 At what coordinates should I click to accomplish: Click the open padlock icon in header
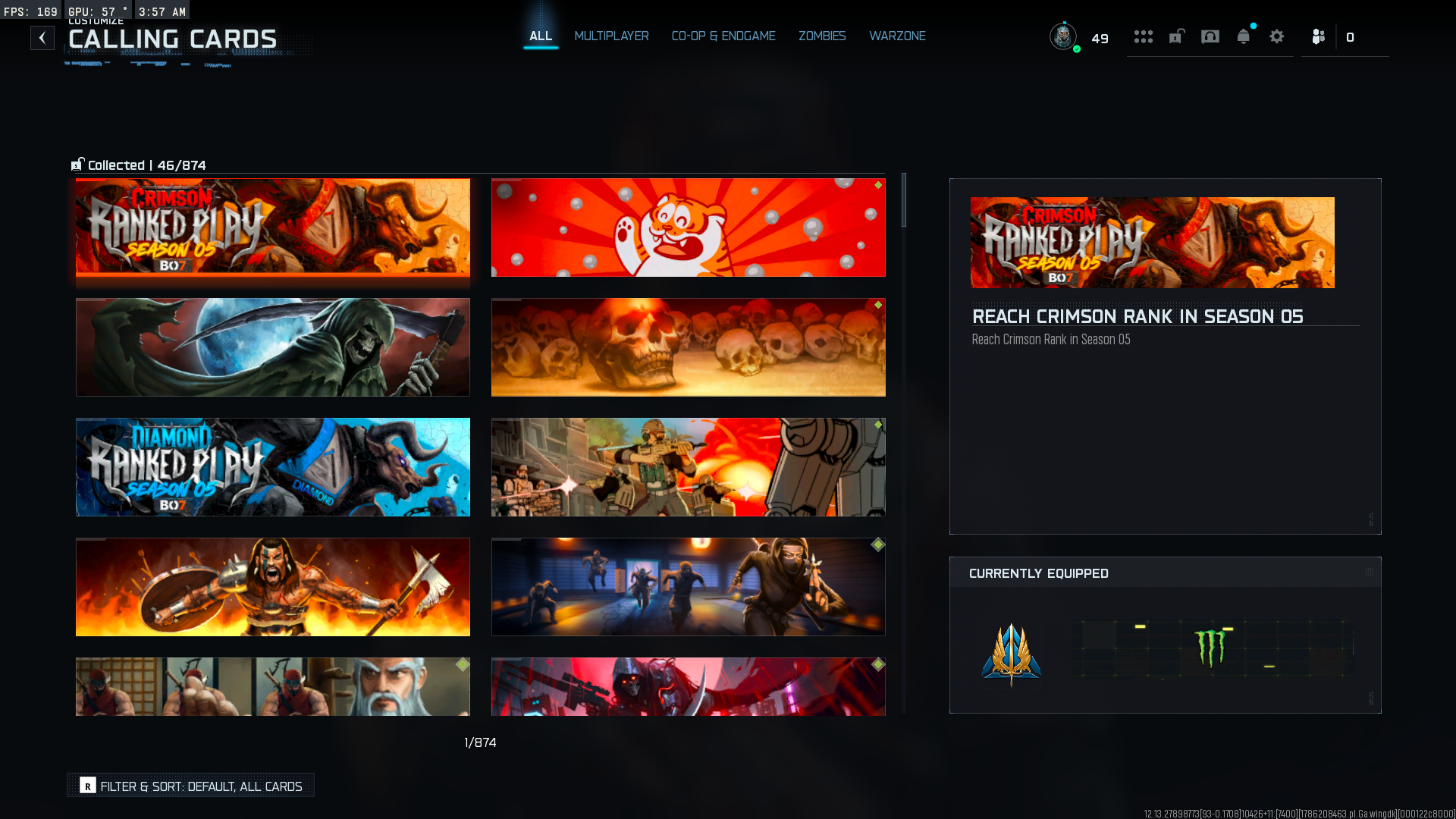click(1177, 36)
